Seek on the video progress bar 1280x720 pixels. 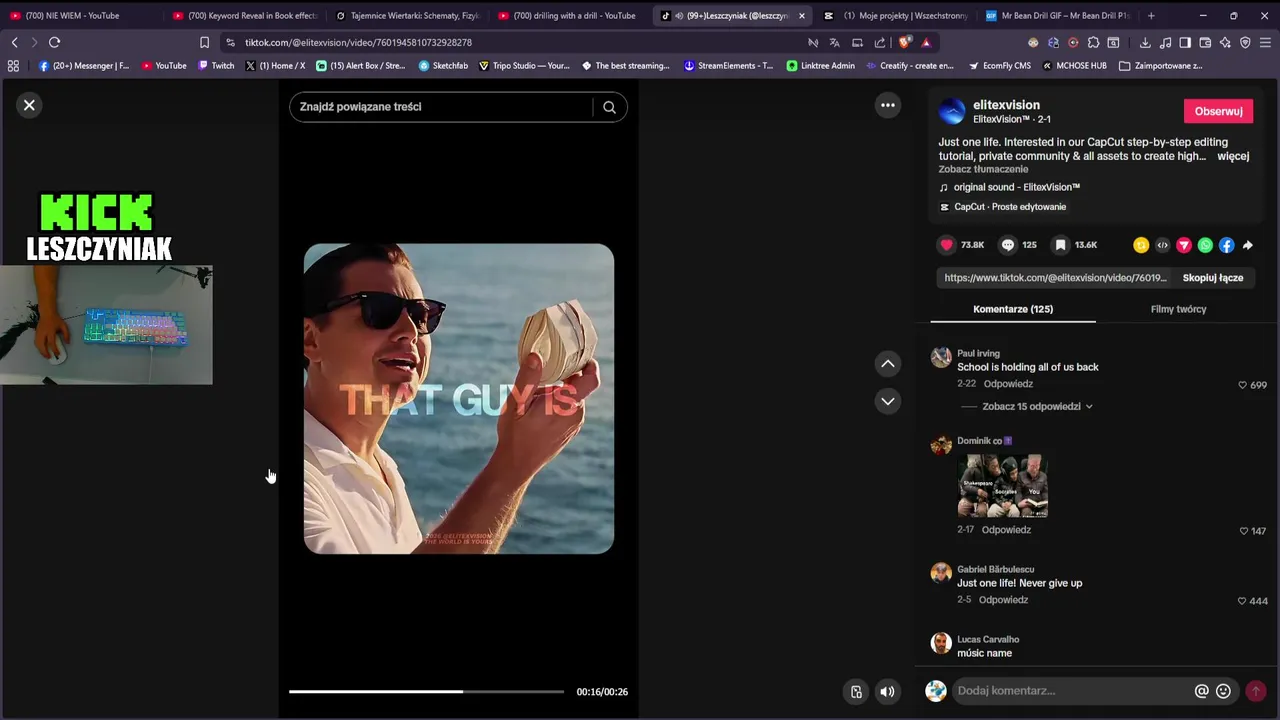click(426, 691)
